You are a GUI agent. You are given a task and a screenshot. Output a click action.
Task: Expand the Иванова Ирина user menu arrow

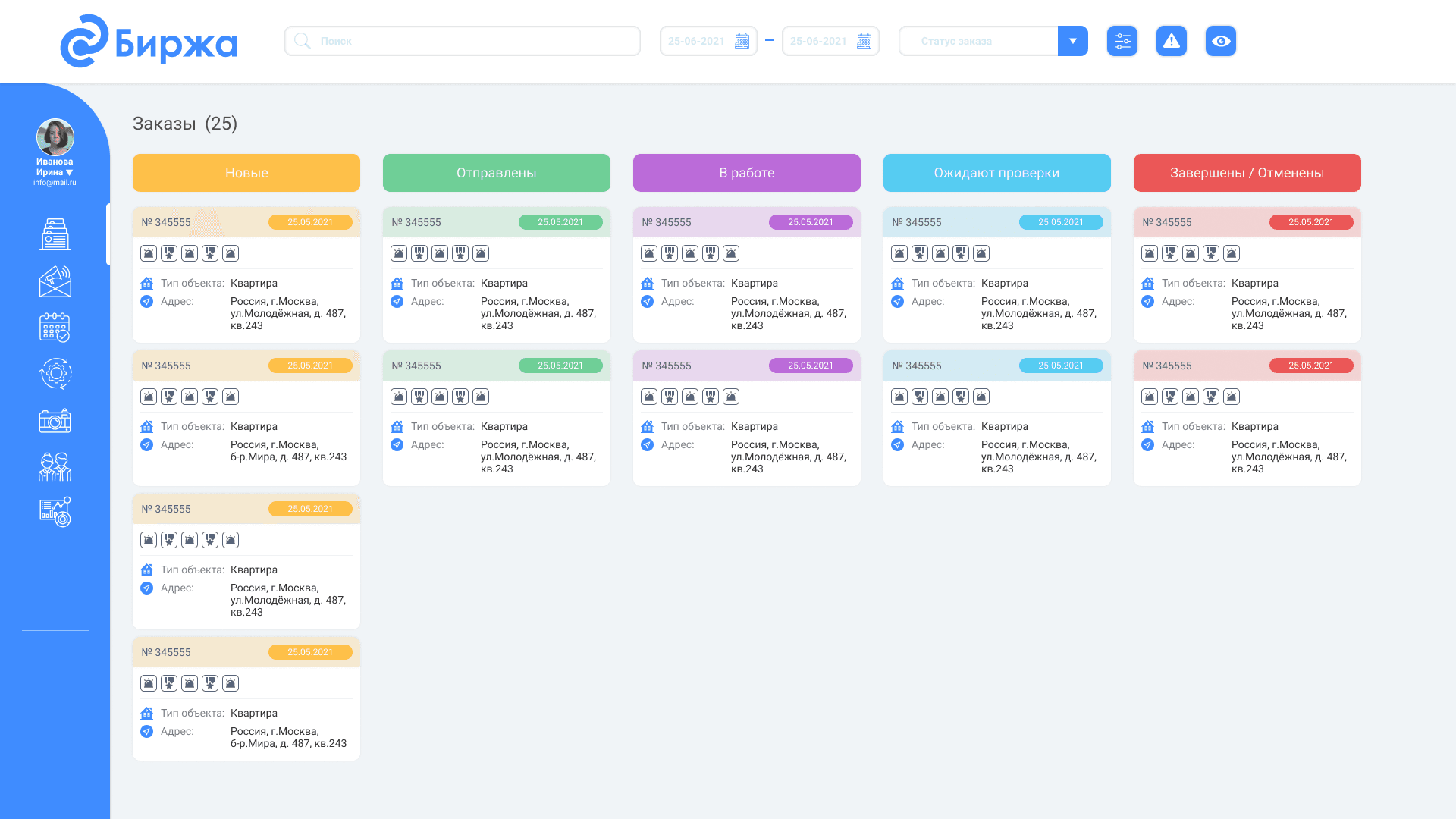[x=70, y=172]
